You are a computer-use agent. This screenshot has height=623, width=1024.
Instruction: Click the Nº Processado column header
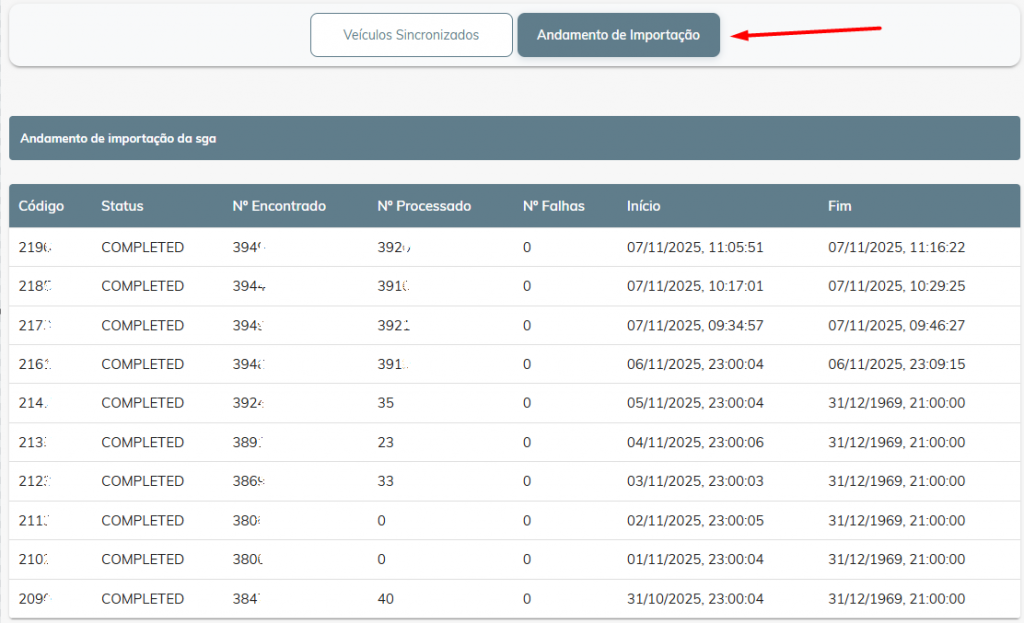pos(424,206)
